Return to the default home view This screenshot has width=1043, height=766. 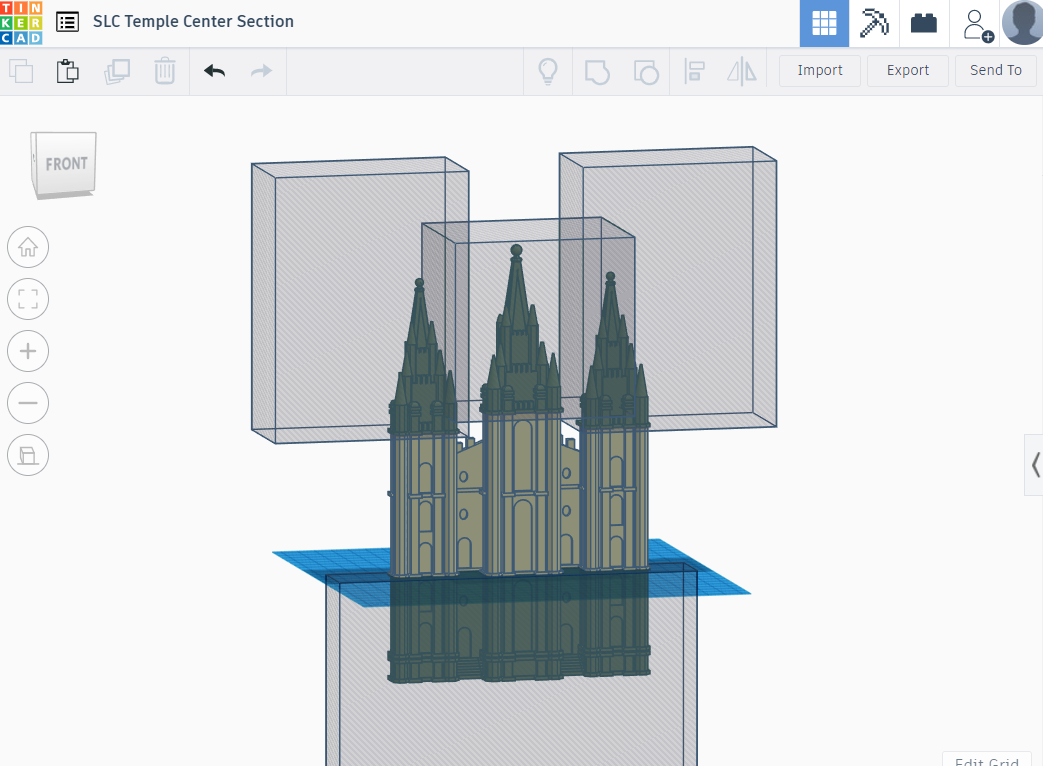[28, 247]
